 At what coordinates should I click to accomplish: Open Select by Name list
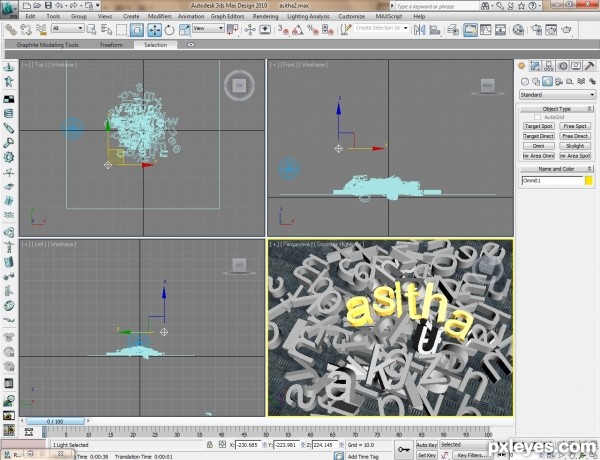106,29
